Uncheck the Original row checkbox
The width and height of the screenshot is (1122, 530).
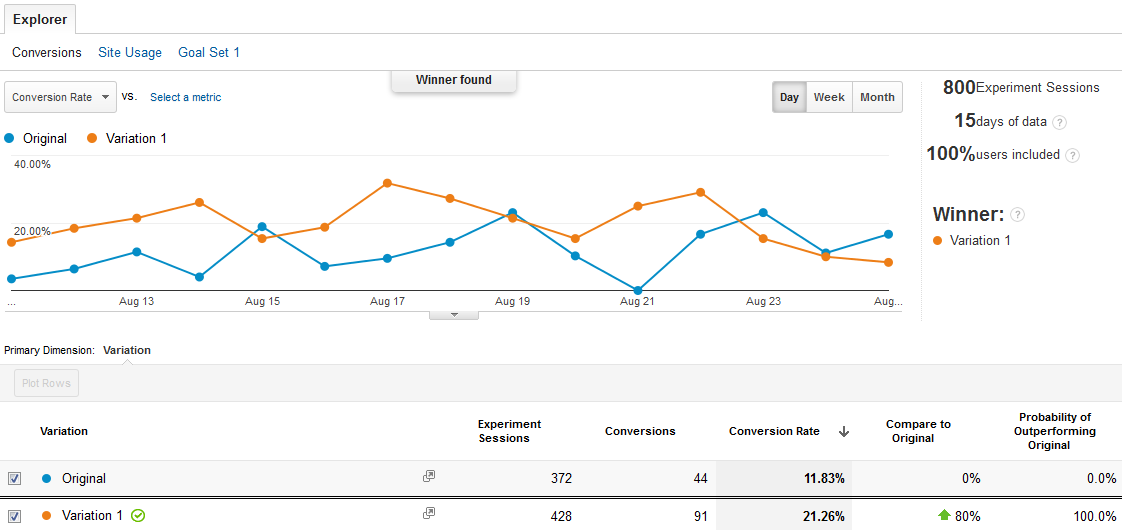pyautogui.click(x=14, y=478)
